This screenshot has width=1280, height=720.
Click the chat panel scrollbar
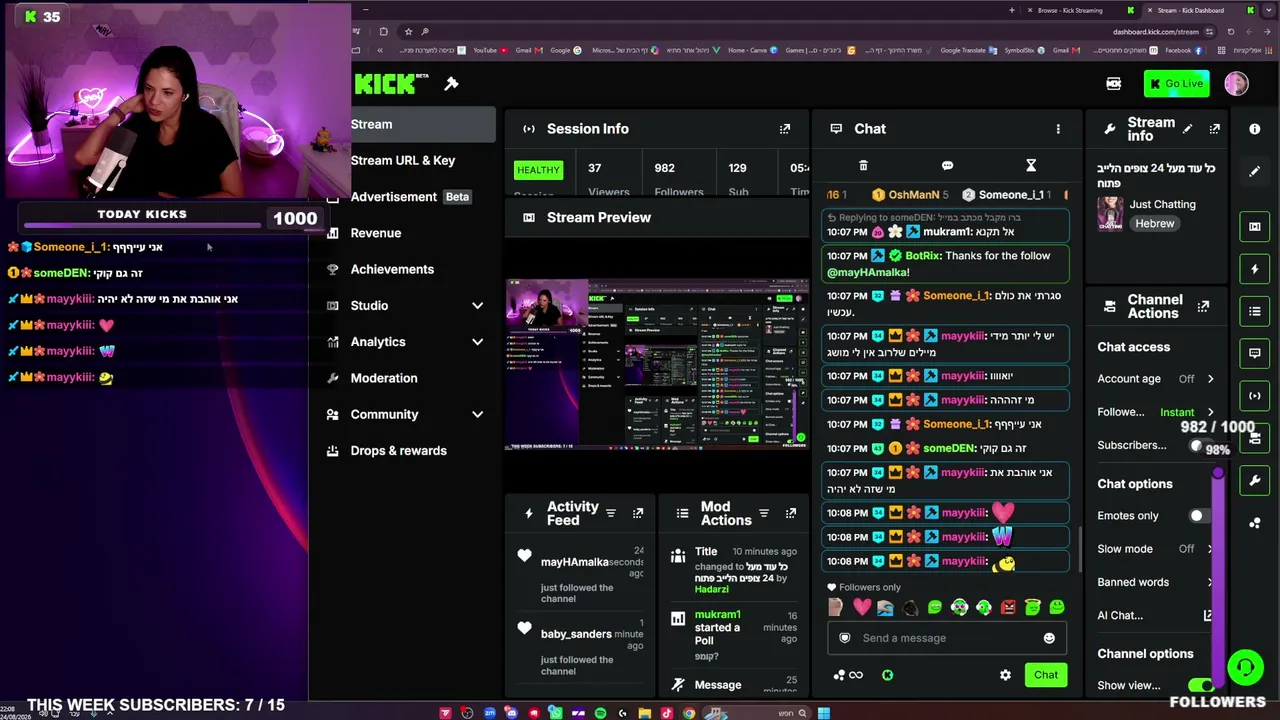pyautogui.click(x=1079, y=548)
